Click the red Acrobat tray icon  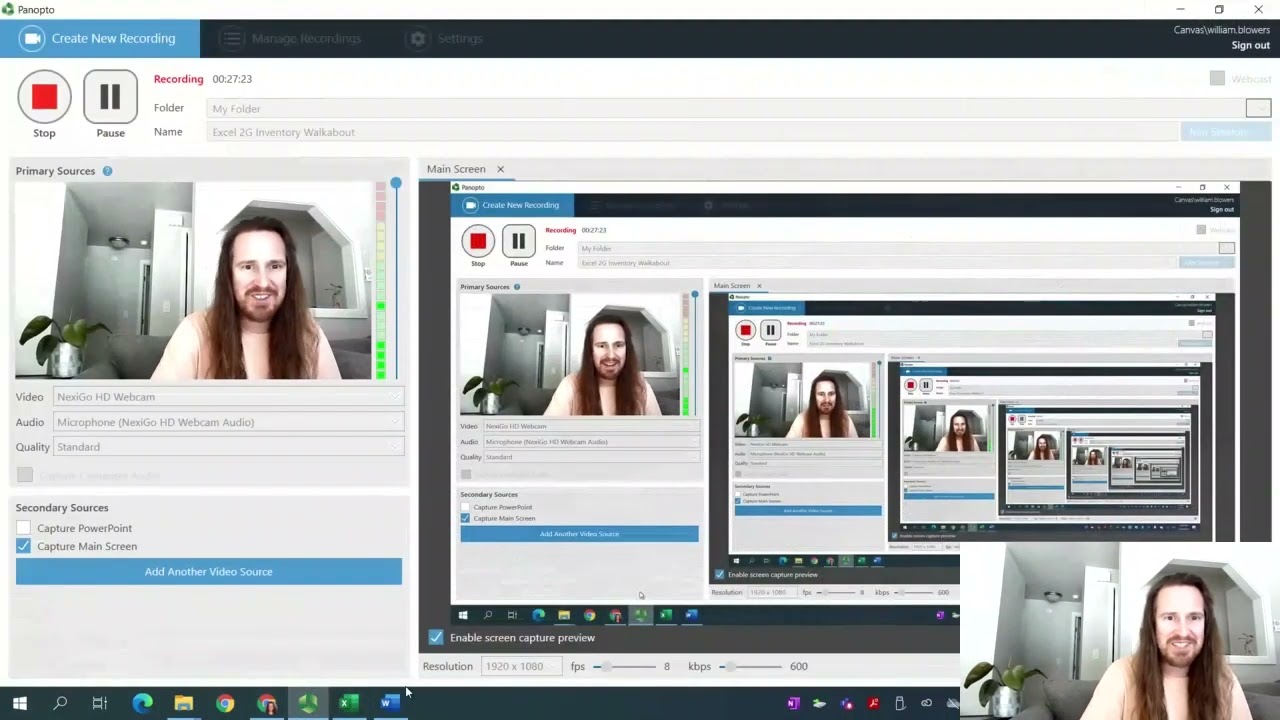(873, 703)
